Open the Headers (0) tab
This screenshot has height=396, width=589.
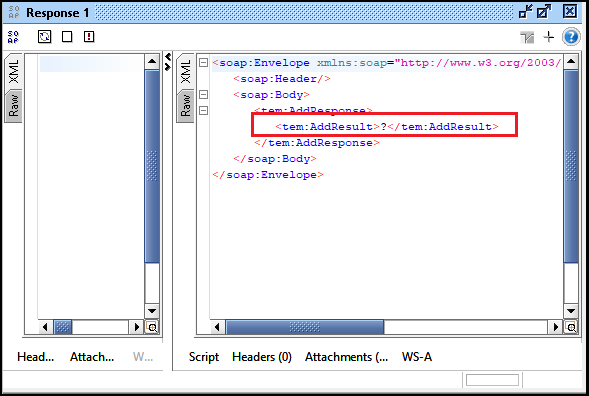tap(262, 357)
